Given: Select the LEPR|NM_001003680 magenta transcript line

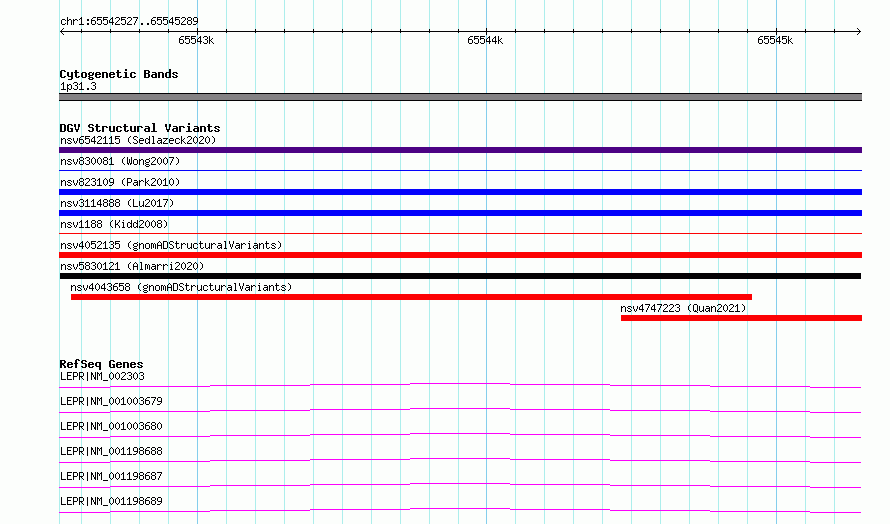Looking at the screenshot, I should click(460, 435).
